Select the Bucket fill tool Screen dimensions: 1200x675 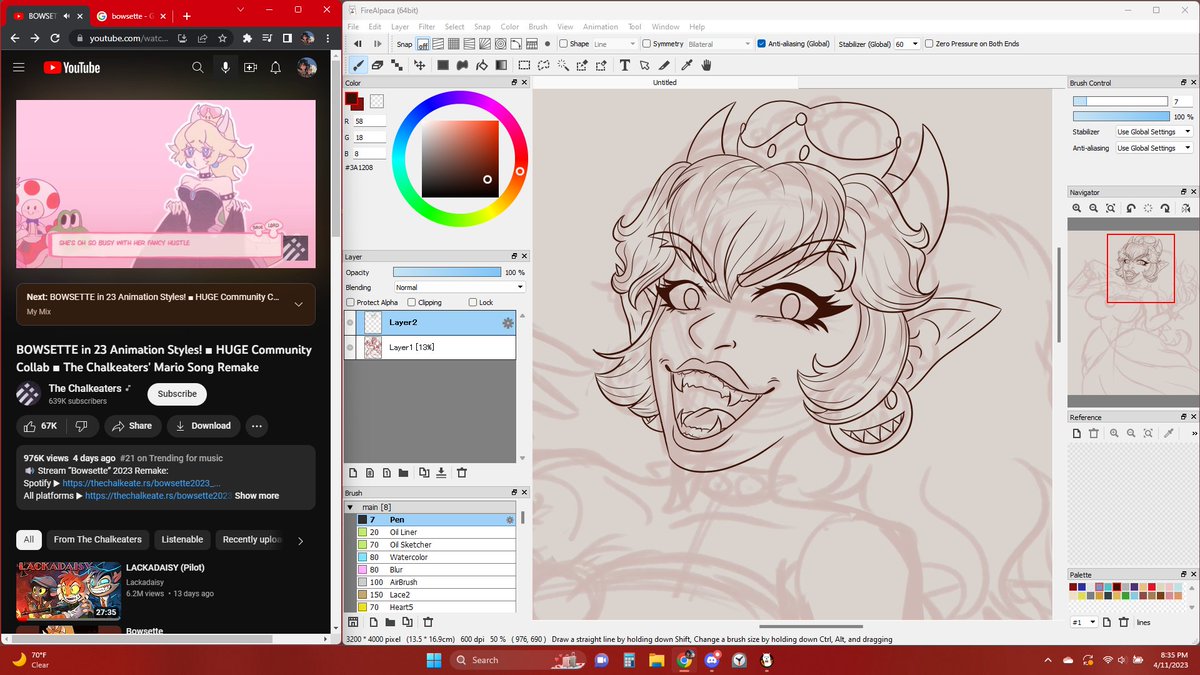click(x=481, y=65)
